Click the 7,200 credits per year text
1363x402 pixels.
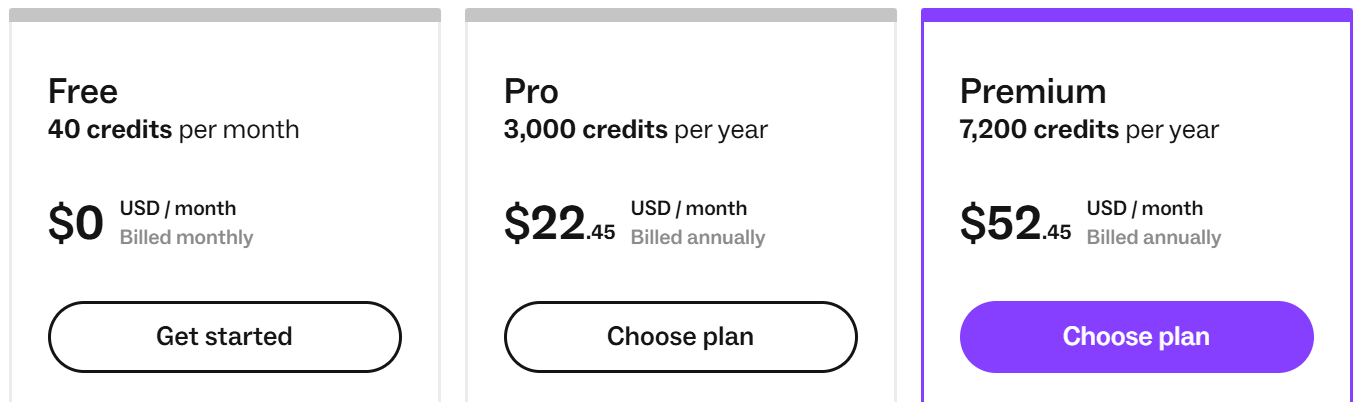[1089, 130]
